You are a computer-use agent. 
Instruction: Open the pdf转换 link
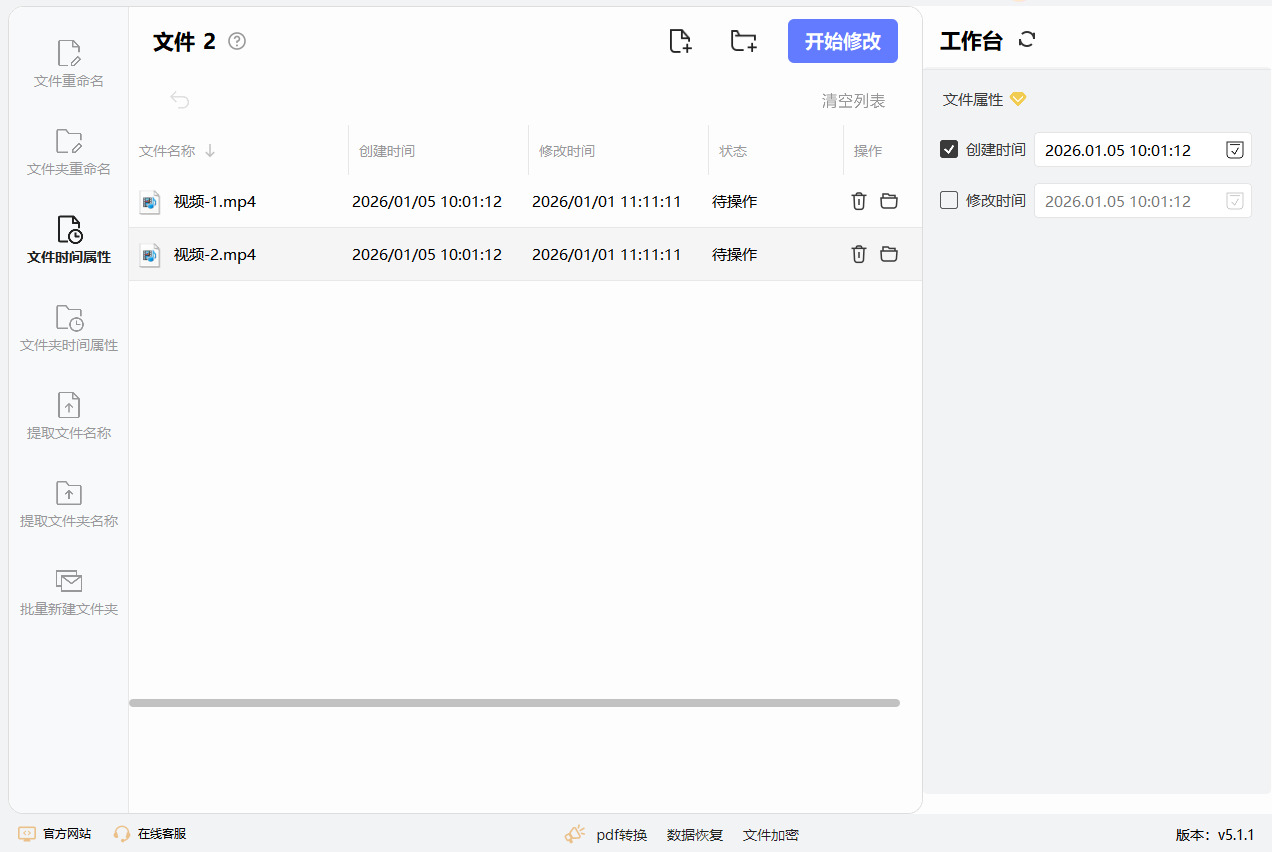pos(622,835)
